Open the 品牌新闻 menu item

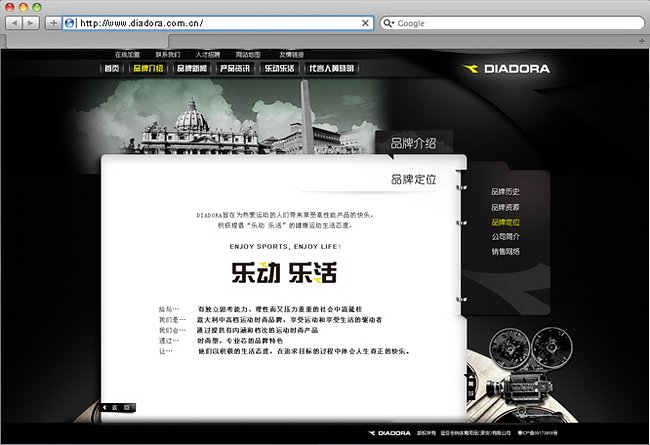tap(192, 68)
